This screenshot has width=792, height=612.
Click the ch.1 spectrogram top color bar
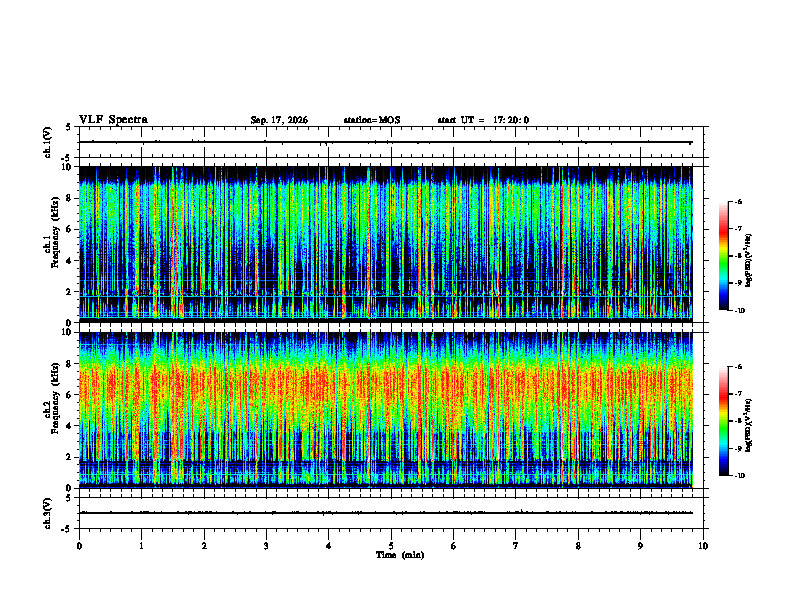click(x=724, y=256)
